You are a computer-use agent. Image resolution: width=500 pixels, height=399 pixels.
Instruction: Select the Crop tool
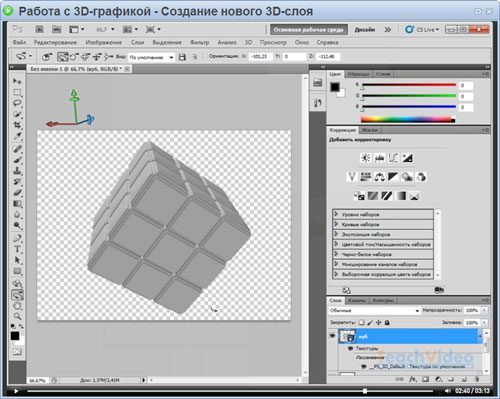17,125
